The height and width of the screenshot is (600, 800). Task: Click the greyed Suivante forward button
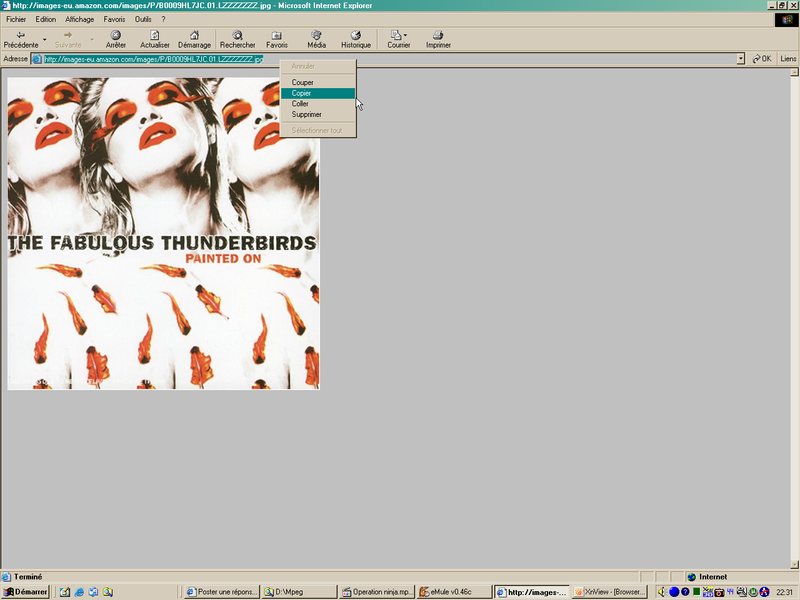(x=68, y=39)
